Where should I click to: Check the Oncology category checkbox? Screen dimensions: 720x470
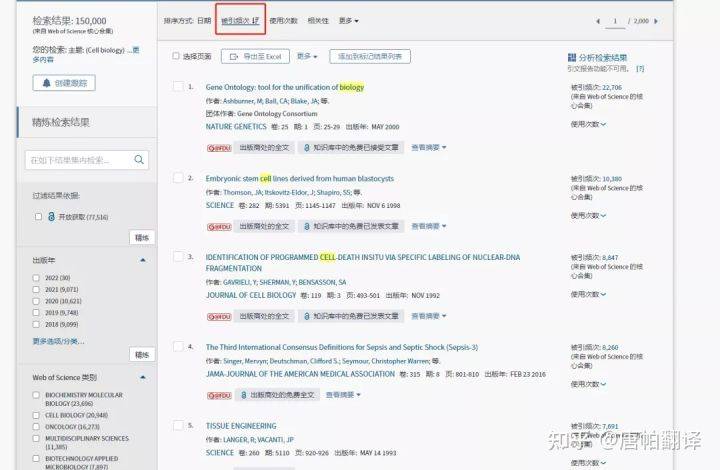pyautogui.click(x=36, y=426)
